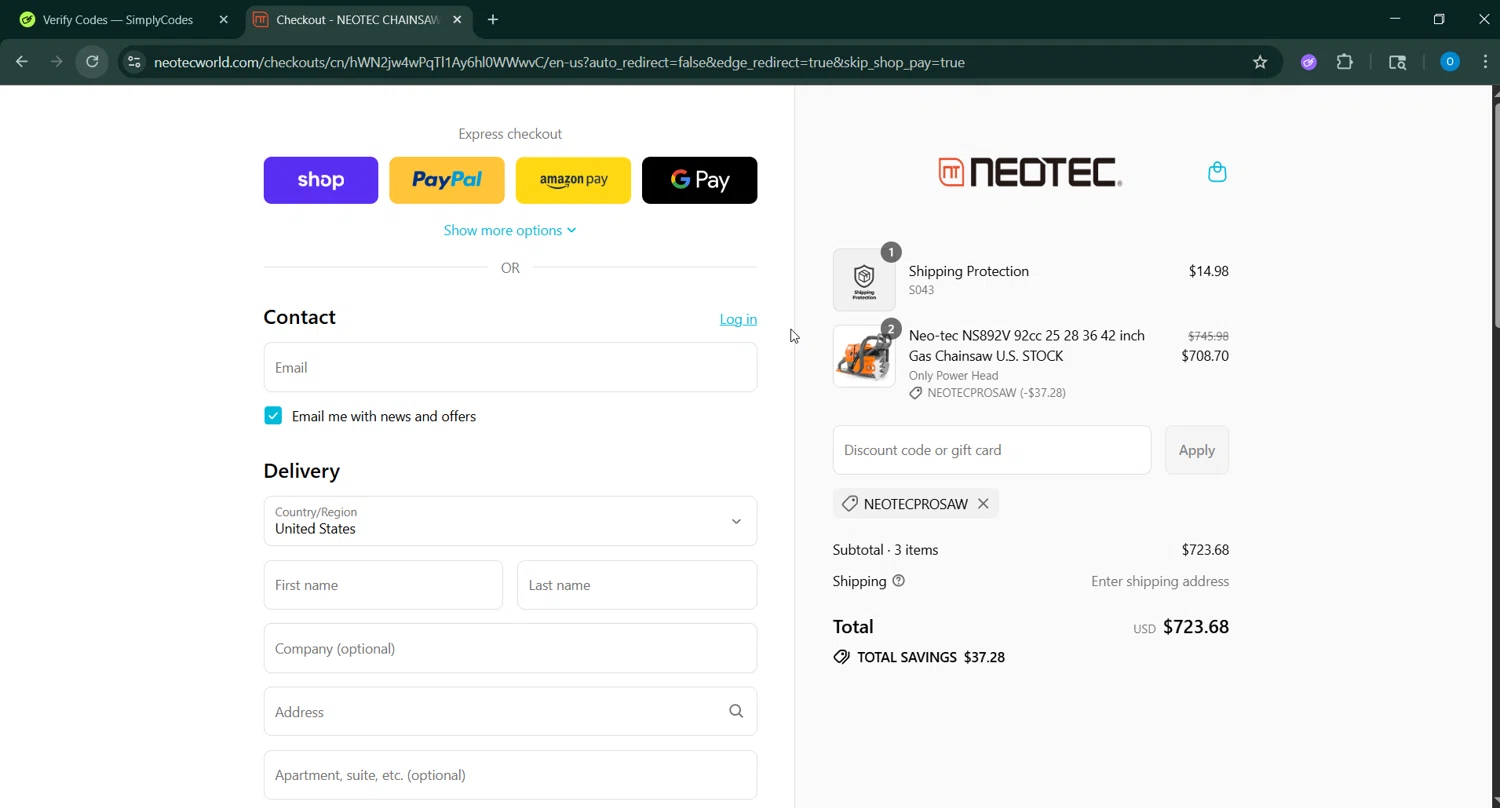Reload the checkout page
Image resolution: width=1500 pixels, height=808 pixels.
coord(92,62)
